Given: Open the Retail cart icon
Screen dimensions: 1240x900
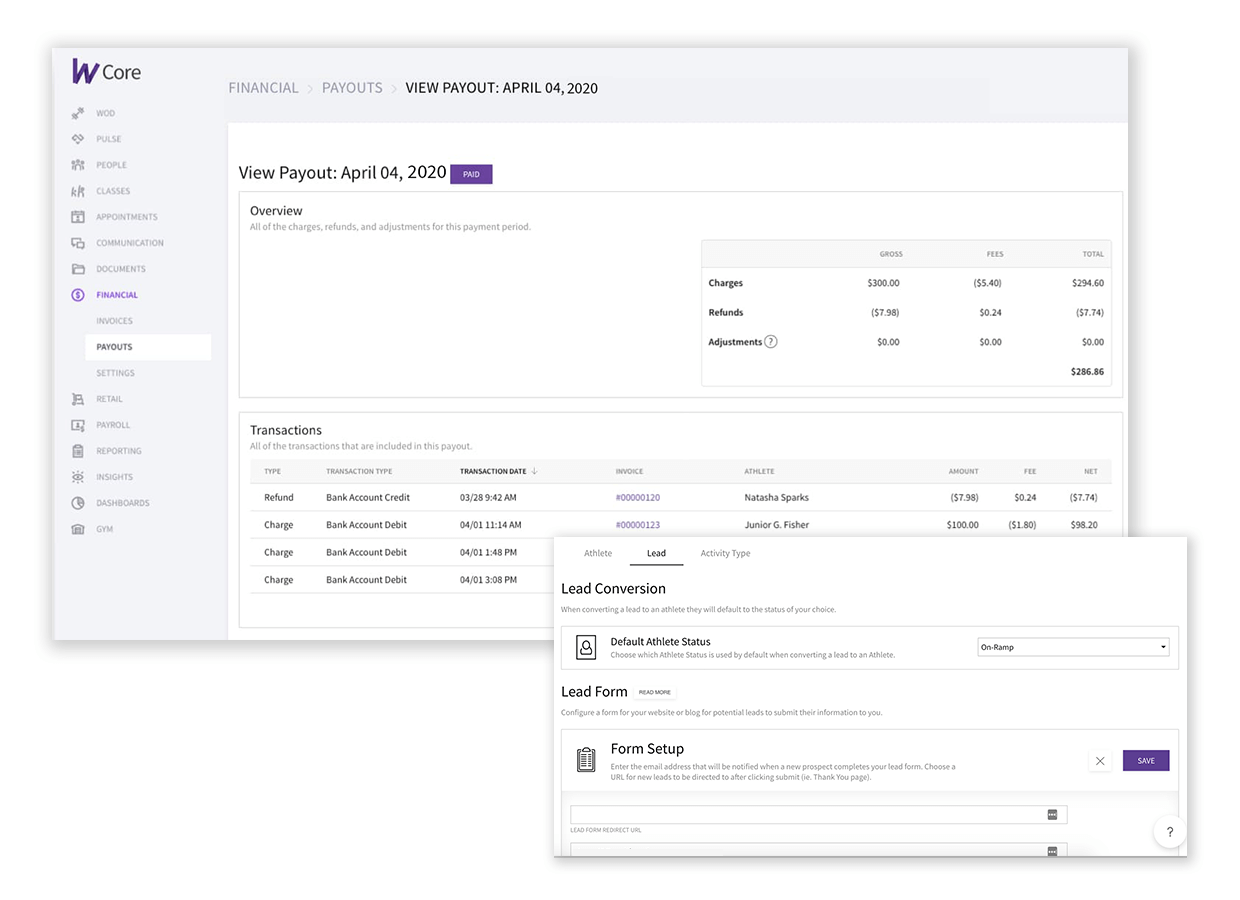Looking at the screenshot, I should coord(78,399).
